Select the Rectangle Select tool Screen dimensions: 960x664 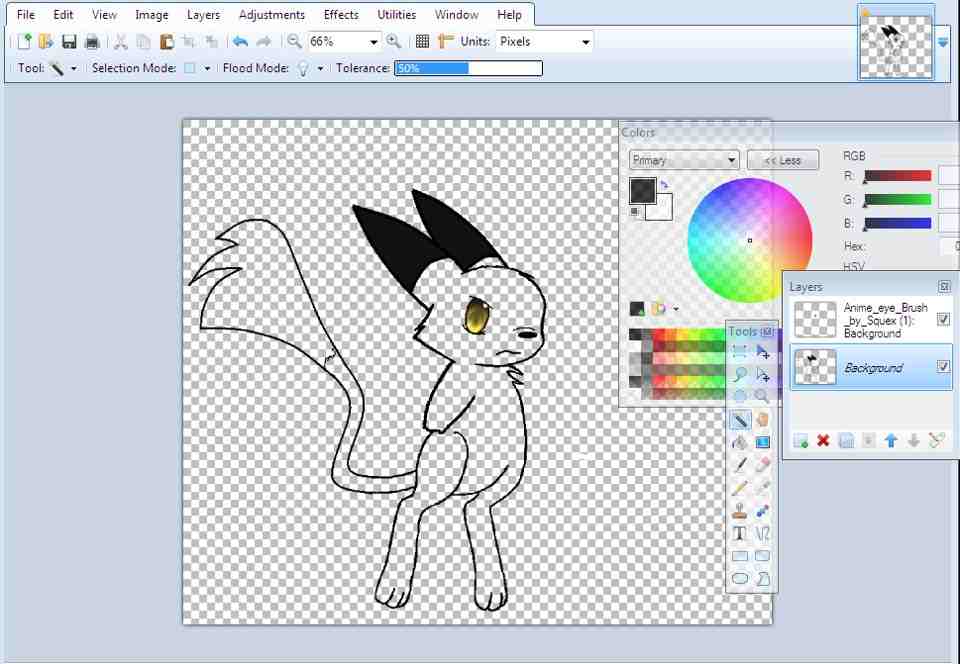740,352
